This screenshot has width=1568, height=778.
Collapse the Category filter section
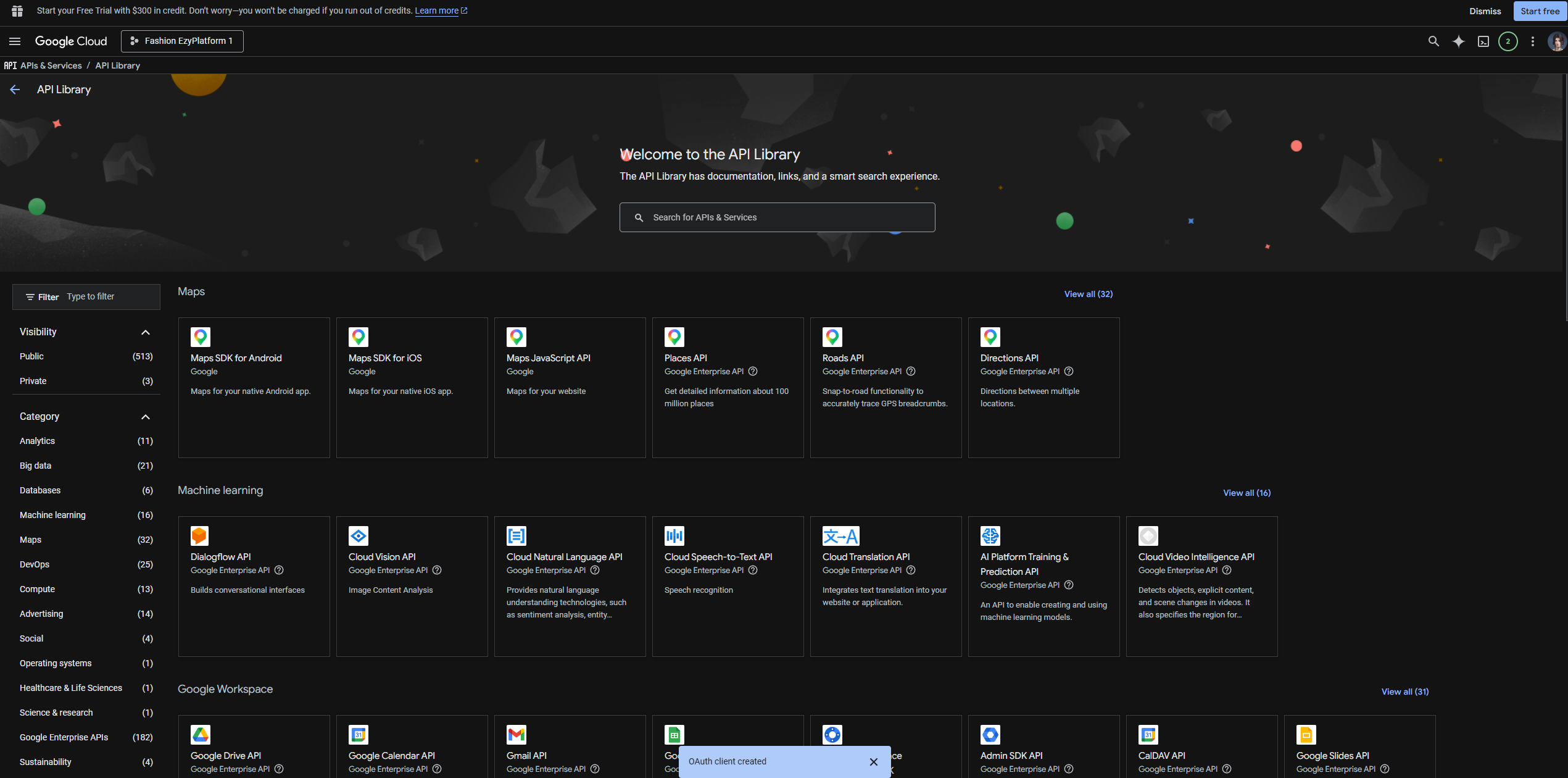click(x=146, y=417)
